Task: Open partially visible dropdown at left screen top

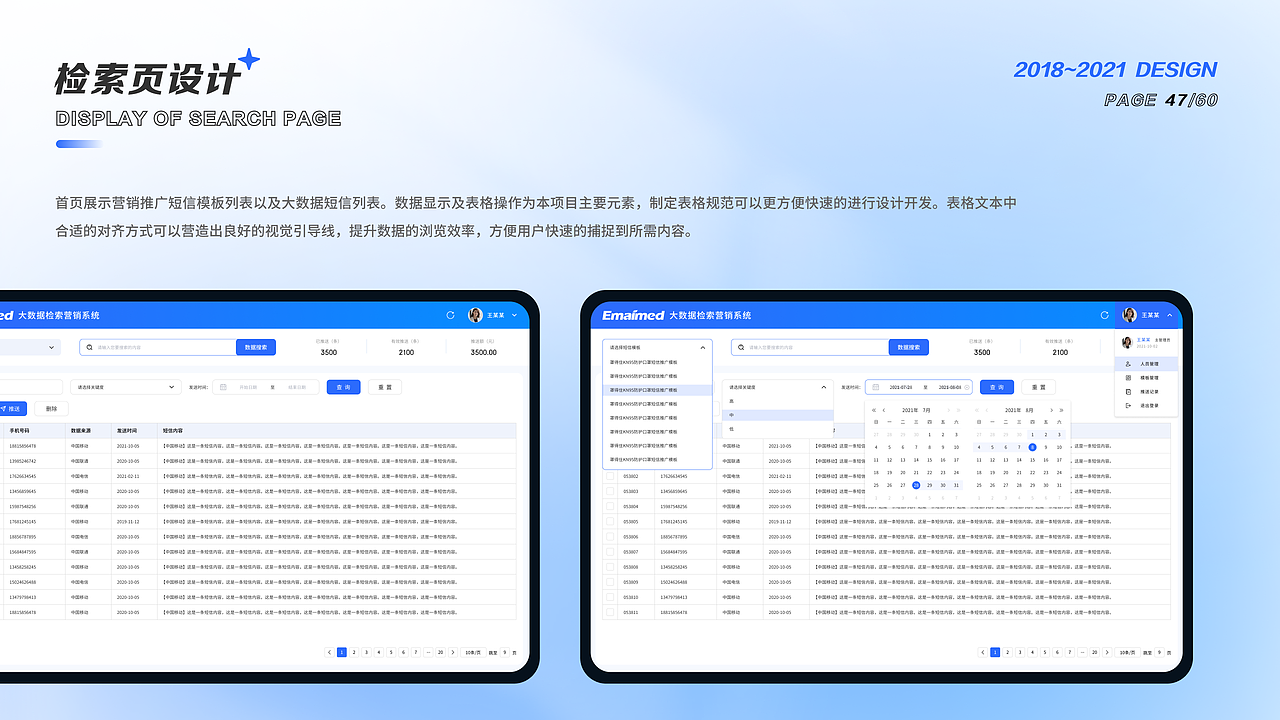Action: [30, 347]
